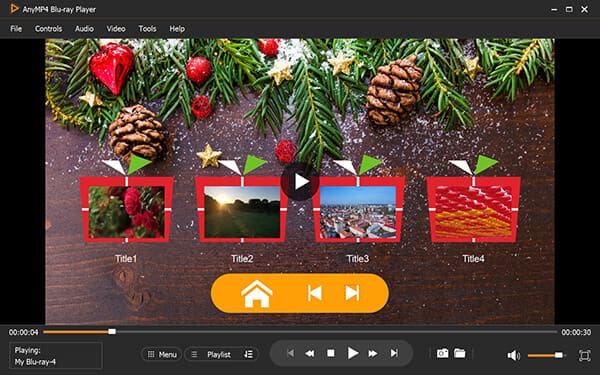Skip to next chapter button

394,353
